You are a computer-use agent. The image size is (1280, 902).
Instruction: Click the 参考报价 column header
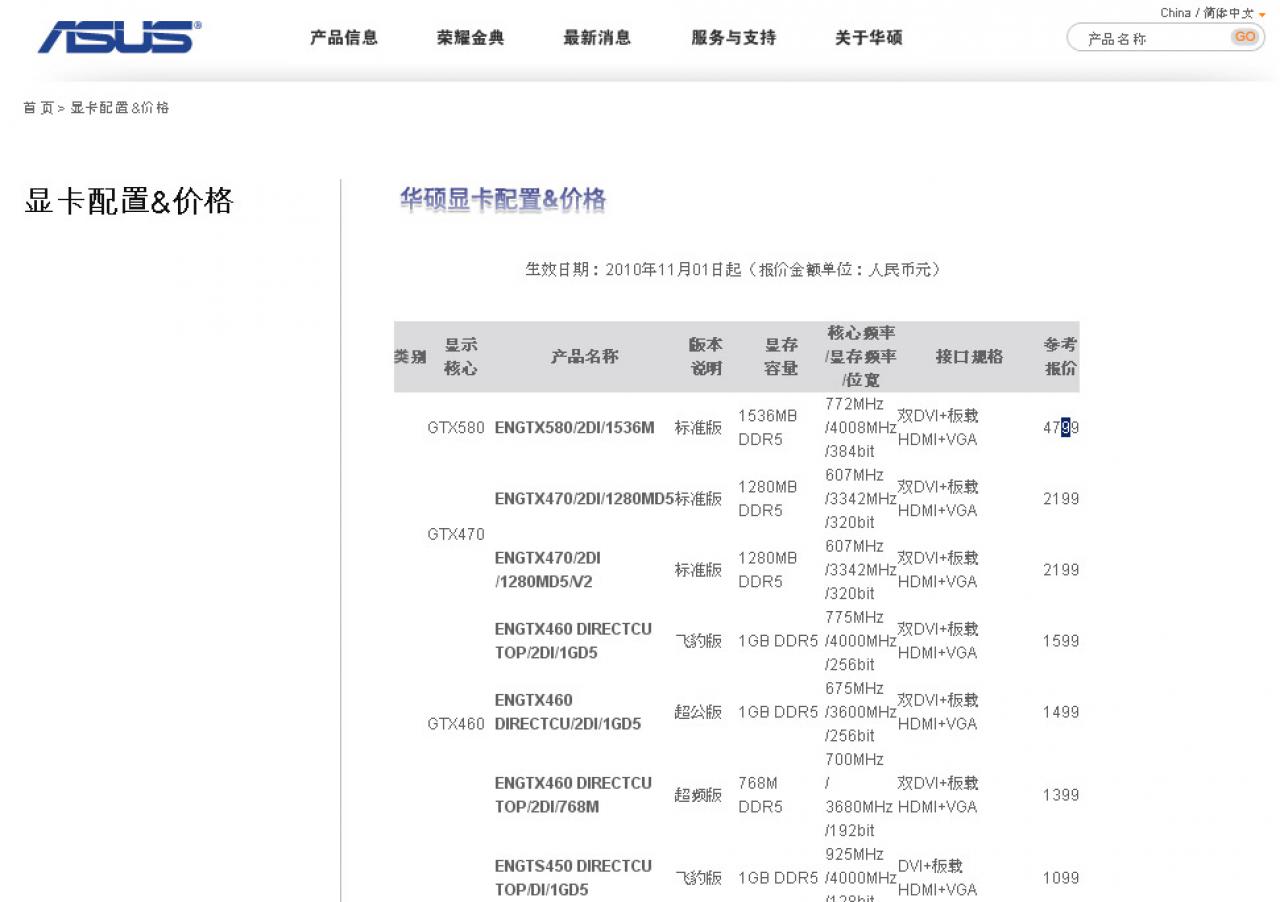click(x=1061, y=356)
